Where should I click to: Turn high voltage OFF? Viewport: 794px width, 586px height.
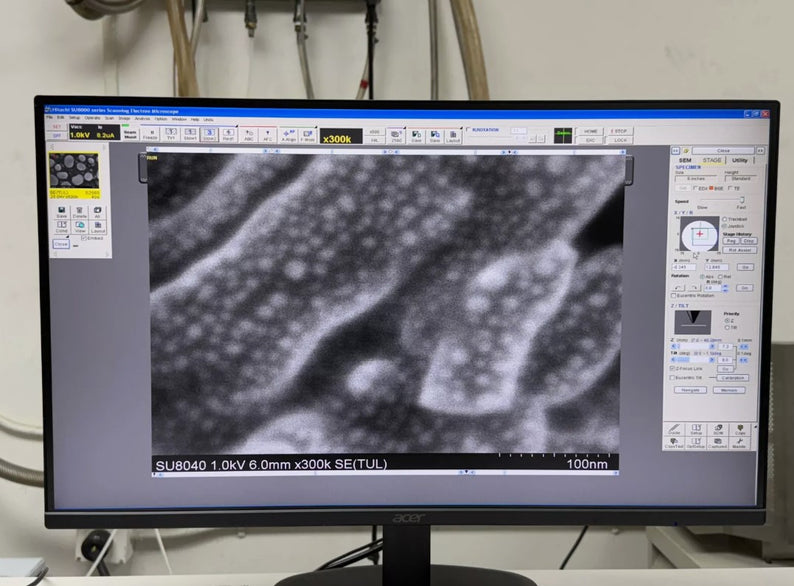pos(57,136)
